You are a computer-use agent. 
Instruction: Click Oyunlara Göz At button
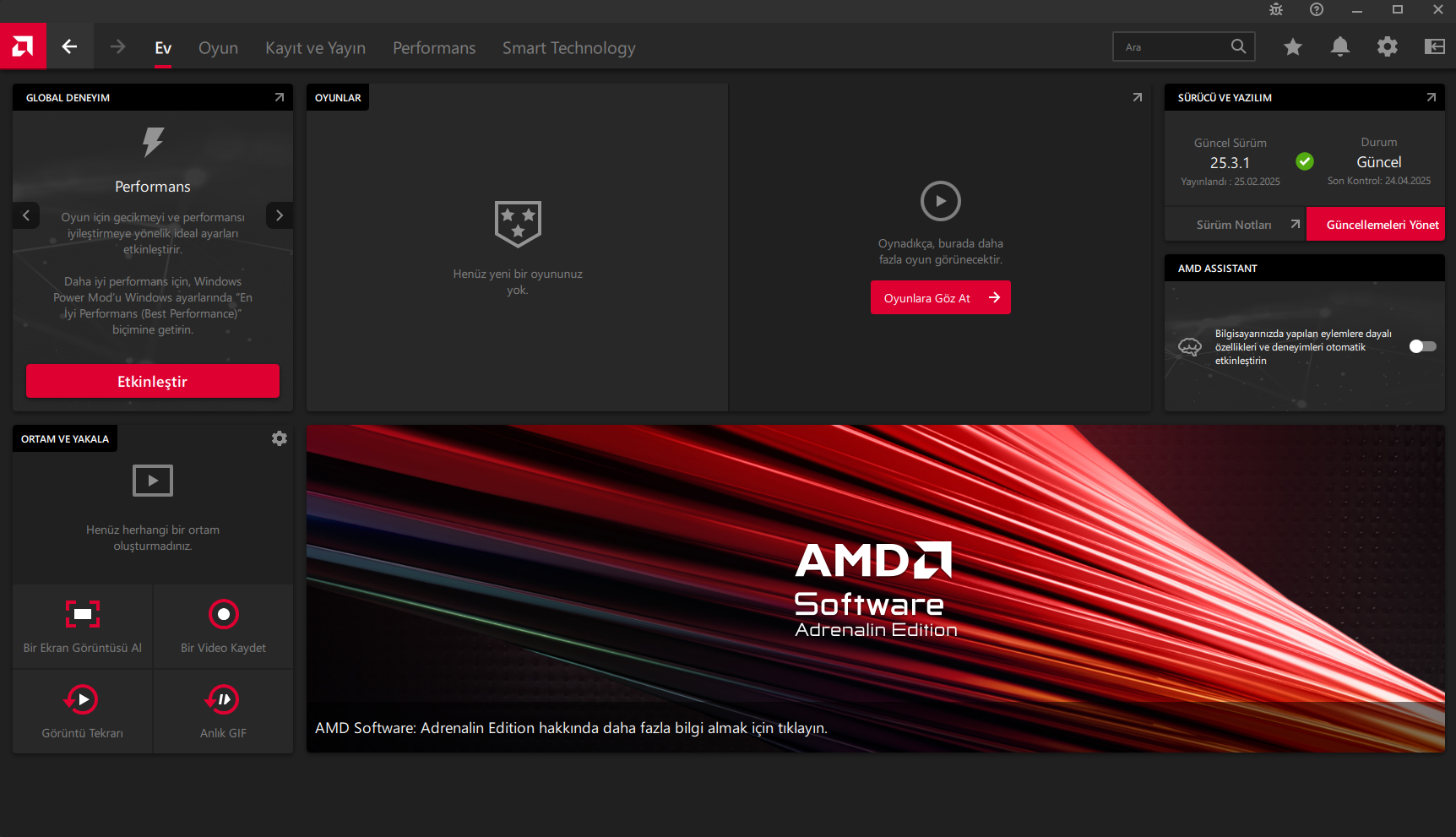[x=941, y=297]
